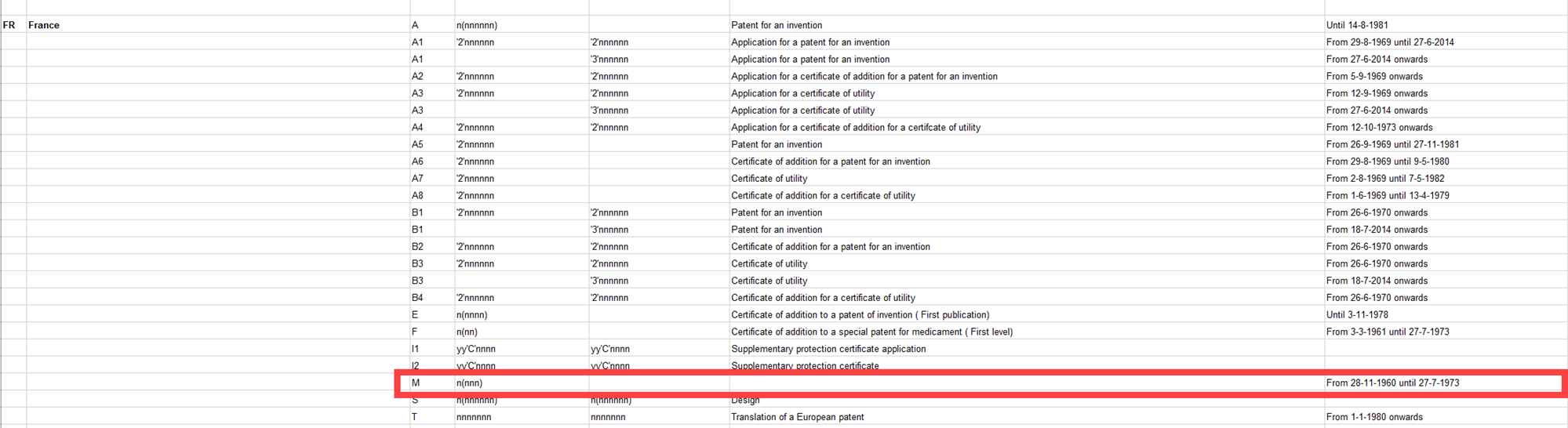Click kind code cell B4

pyautogui.click(x=417, y=298)
